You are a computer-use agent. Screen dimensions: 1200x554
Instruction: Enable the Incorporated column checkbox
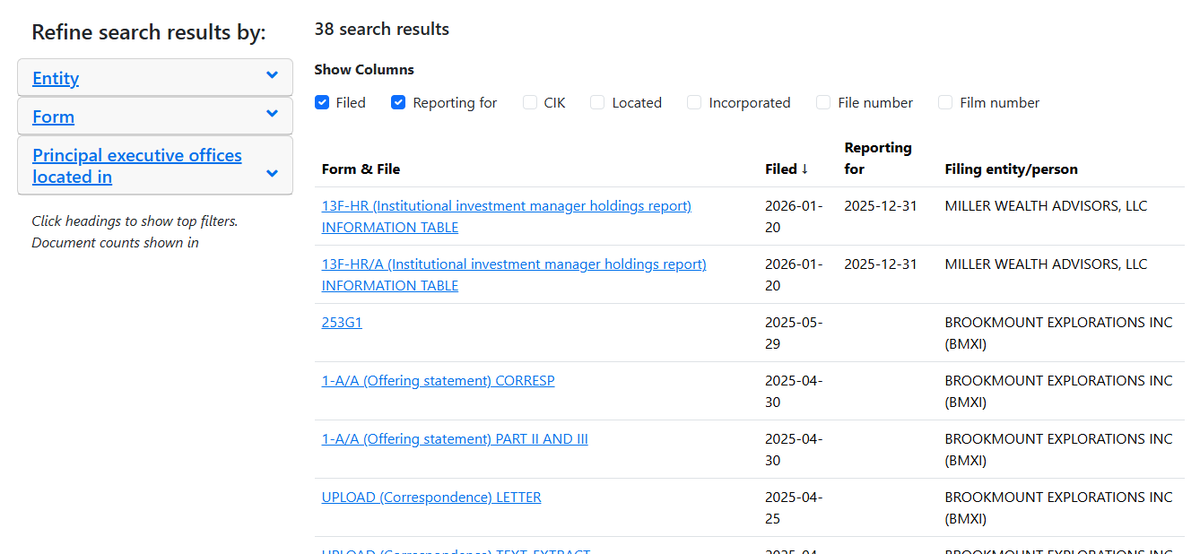[694, 102]
